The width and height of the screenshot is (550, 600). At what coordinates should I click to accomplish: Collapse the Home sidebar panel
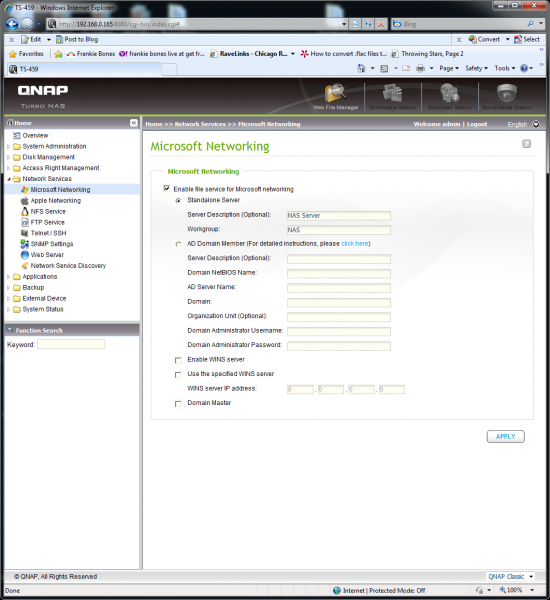tap(134, 123)
